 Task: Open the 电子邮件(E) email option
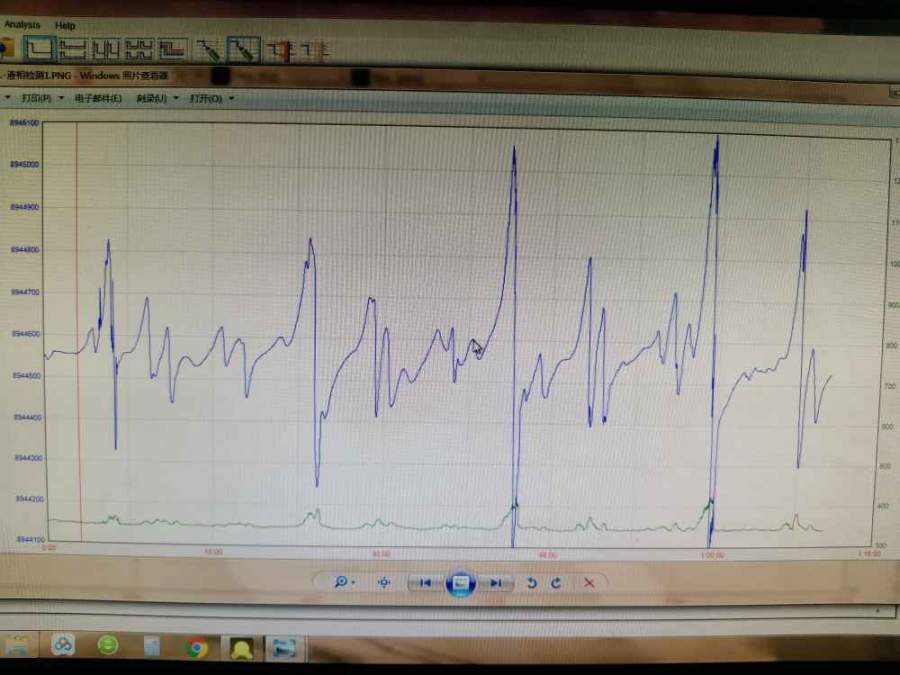coord(98,99)
